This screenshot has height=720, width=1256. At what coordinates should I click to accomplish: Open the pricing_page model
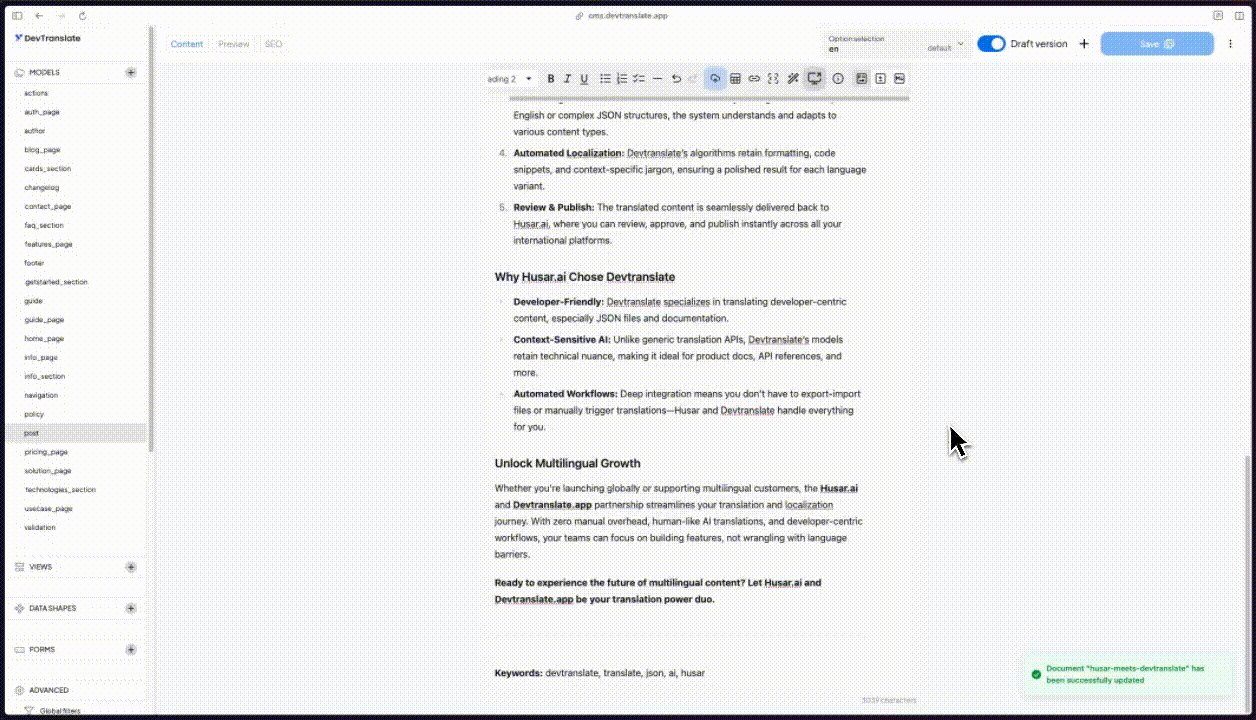(x=46, y=452)
